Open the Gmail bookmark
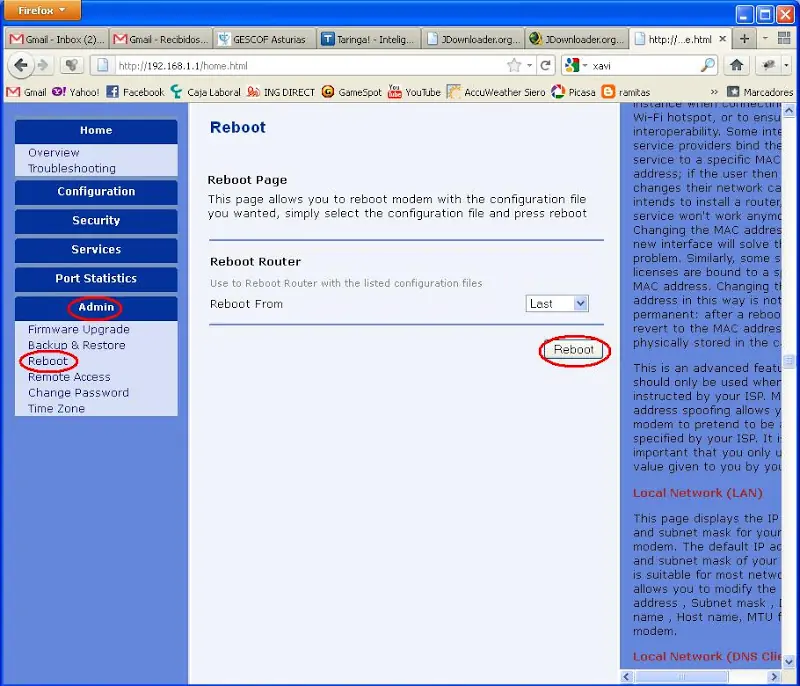This screenshot has width=800, height=686. 27,92
